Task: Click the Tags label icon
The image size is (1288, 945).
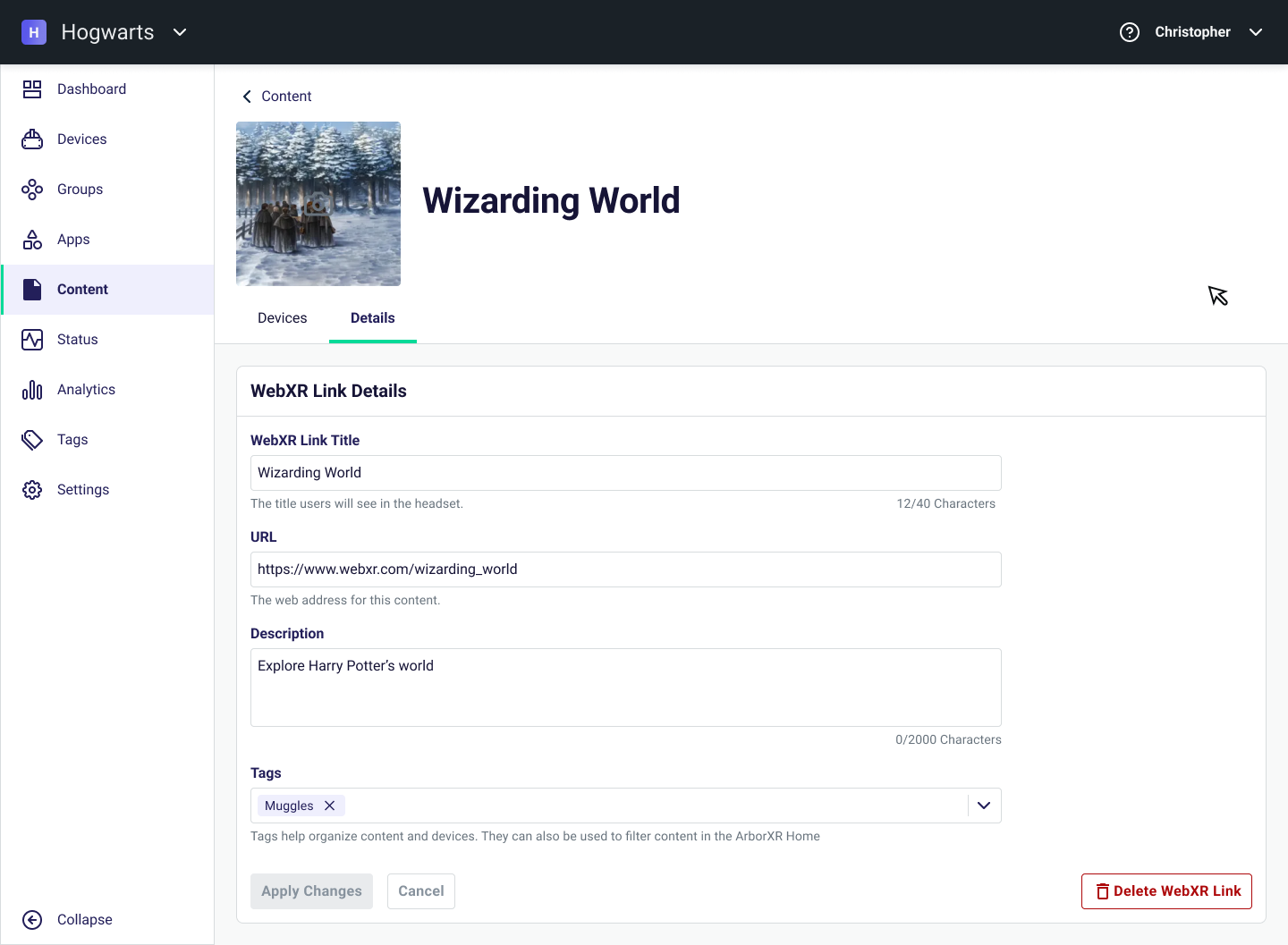Action: [32, 440]
